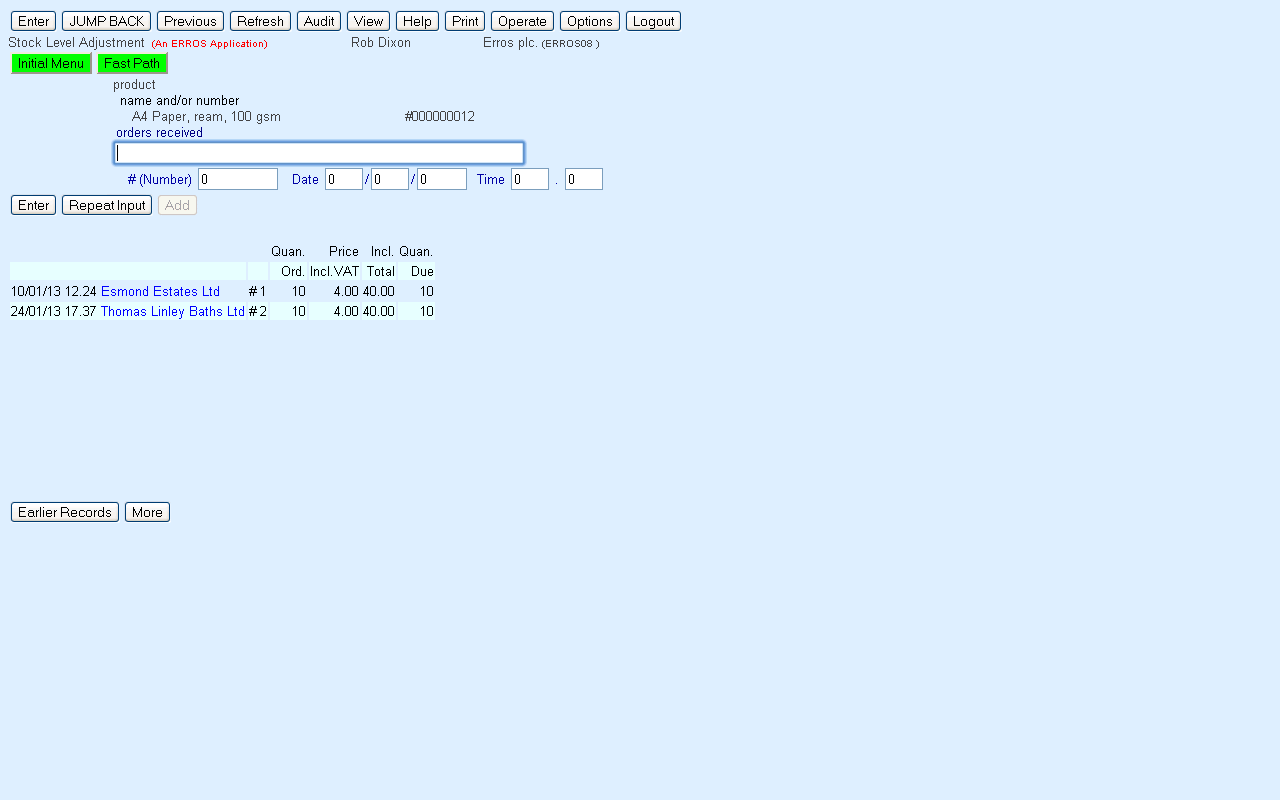Click the # (Number) input field
Viewport: 1280px width, 800px height.
tap(238, 179)
